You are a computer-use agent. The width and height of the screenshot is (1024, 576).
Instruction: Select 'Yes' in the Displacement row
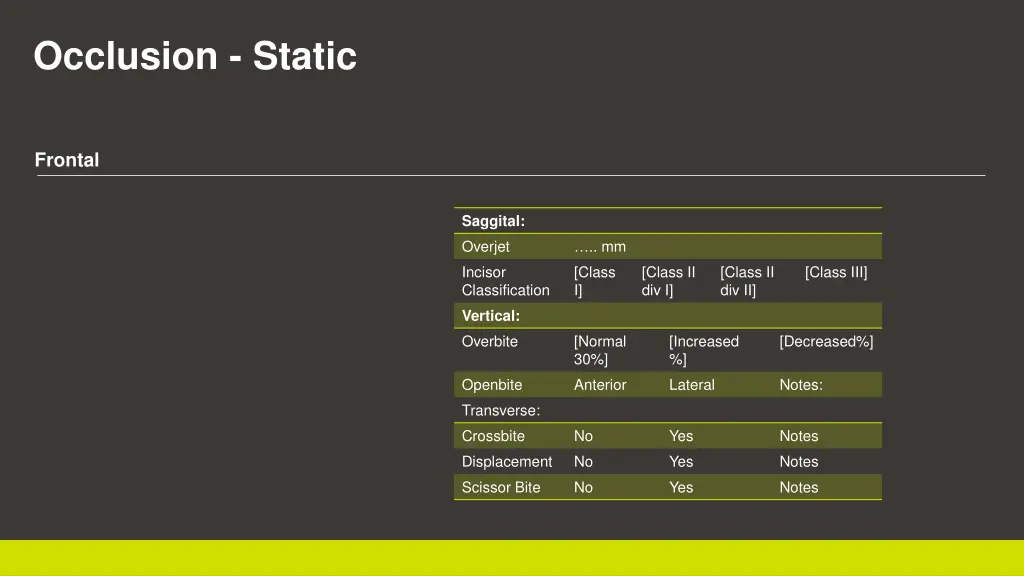680,462
